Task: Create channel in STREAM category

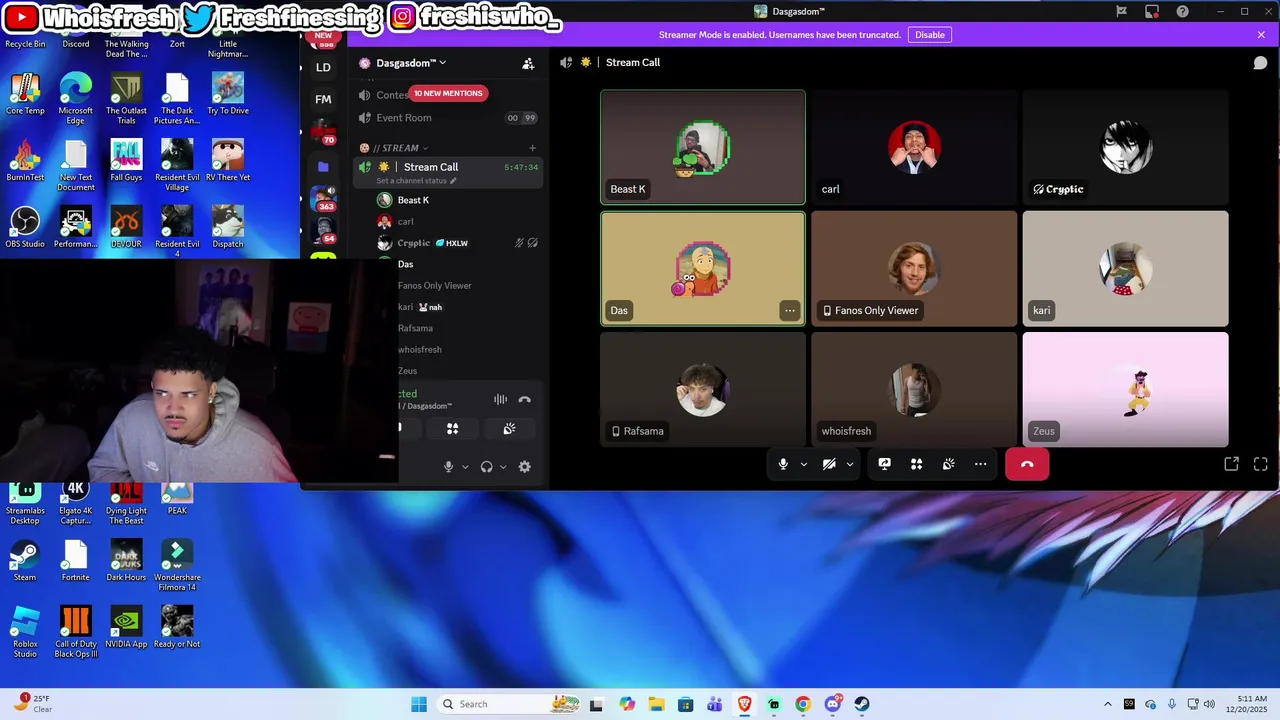Action: coord(532,148)
